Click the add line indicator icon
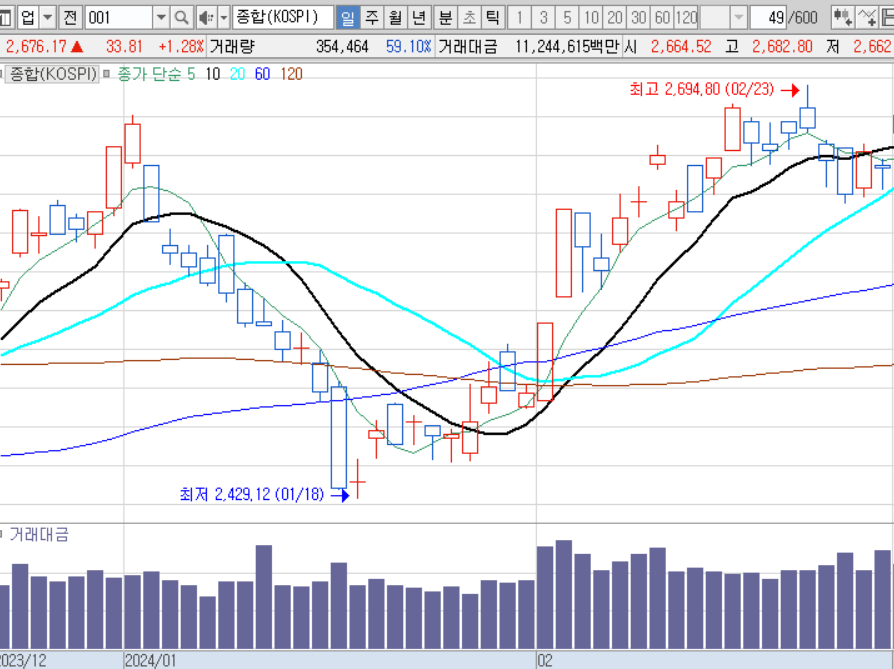 pyautogui.click(x=867, y=18)
